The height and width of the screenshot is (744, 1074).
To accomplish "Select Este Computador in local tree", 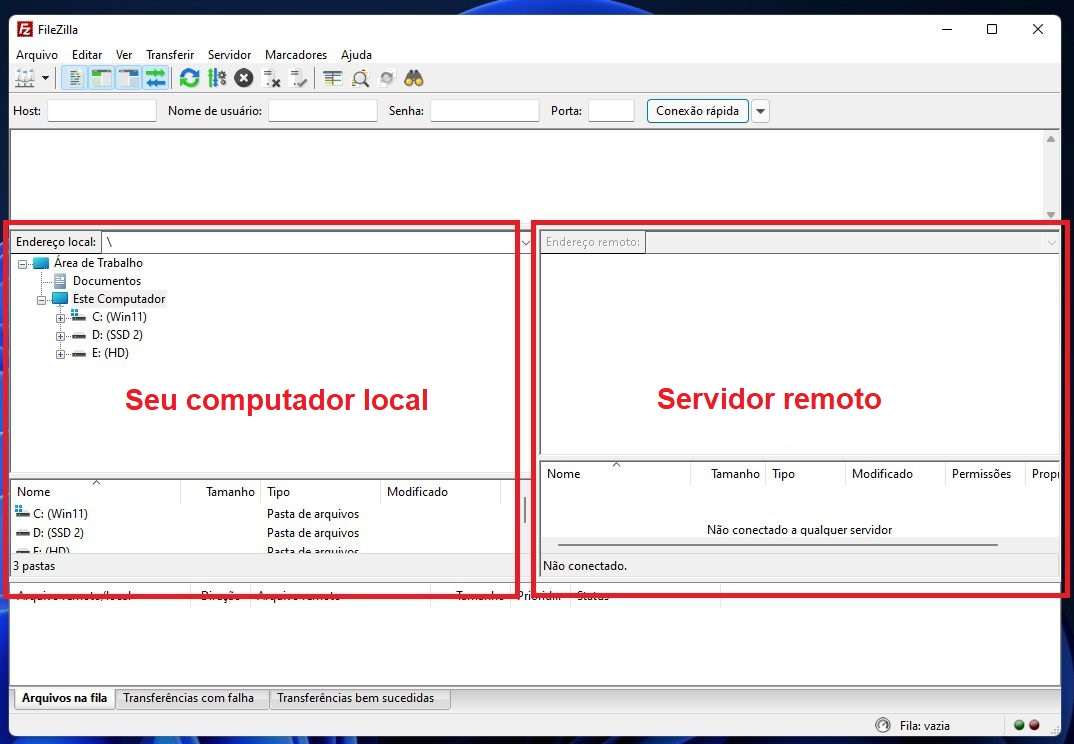I will [x=119, y=299].
